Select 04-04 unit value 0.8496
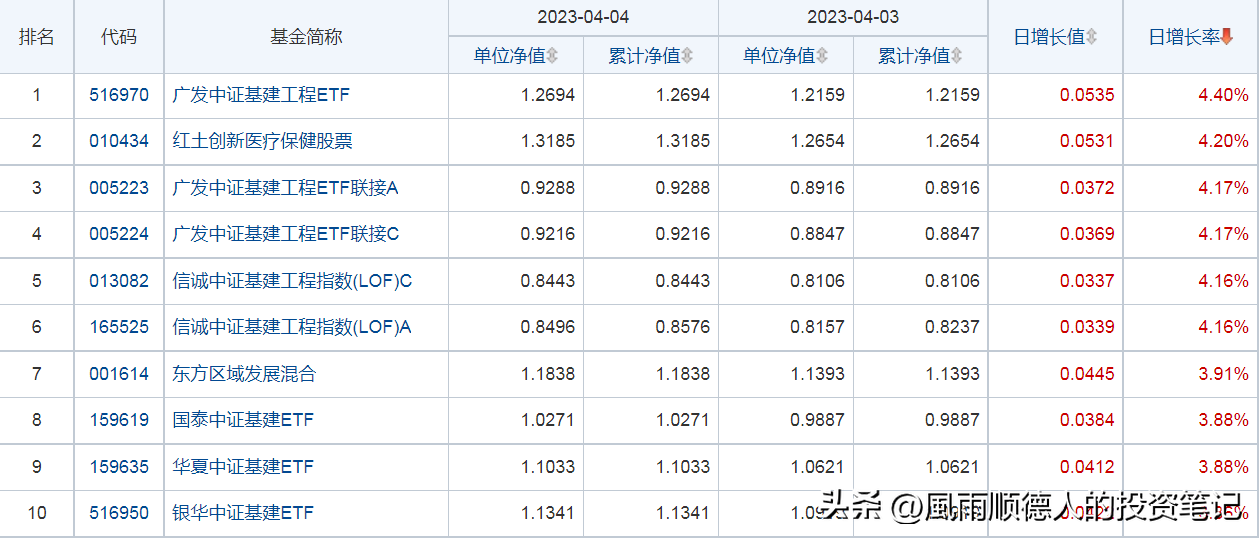The width and height of the screenshot is (1259, 538). pos(548,327)
